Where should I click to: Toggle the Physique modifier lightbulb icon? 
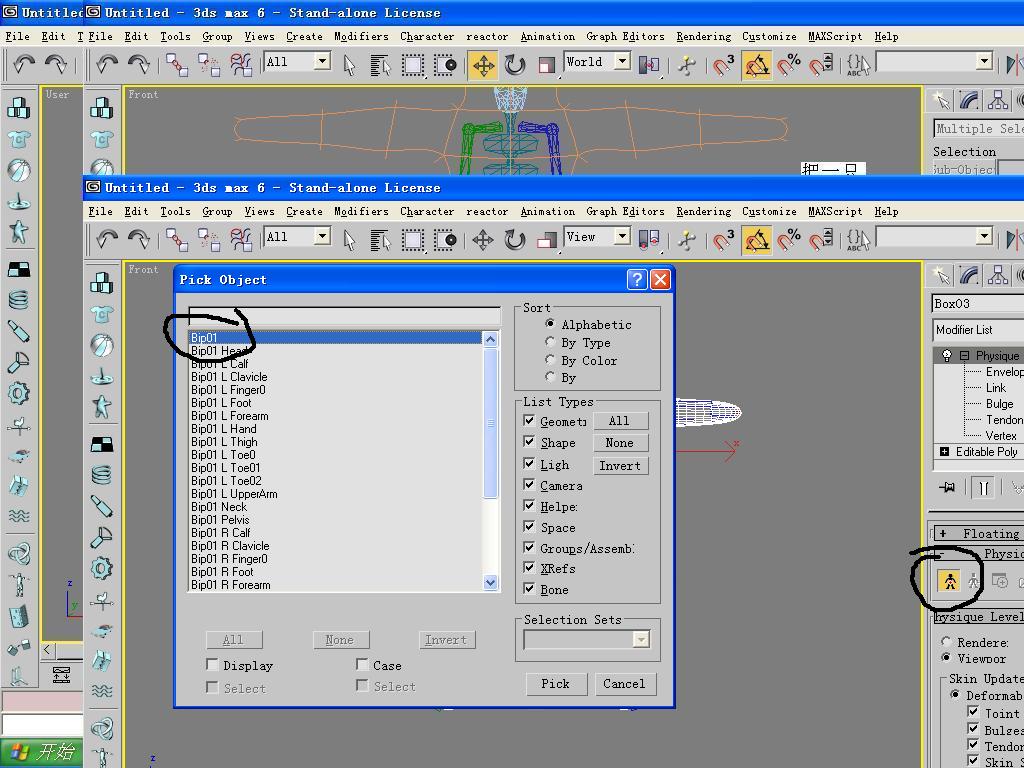pos(946,355)
